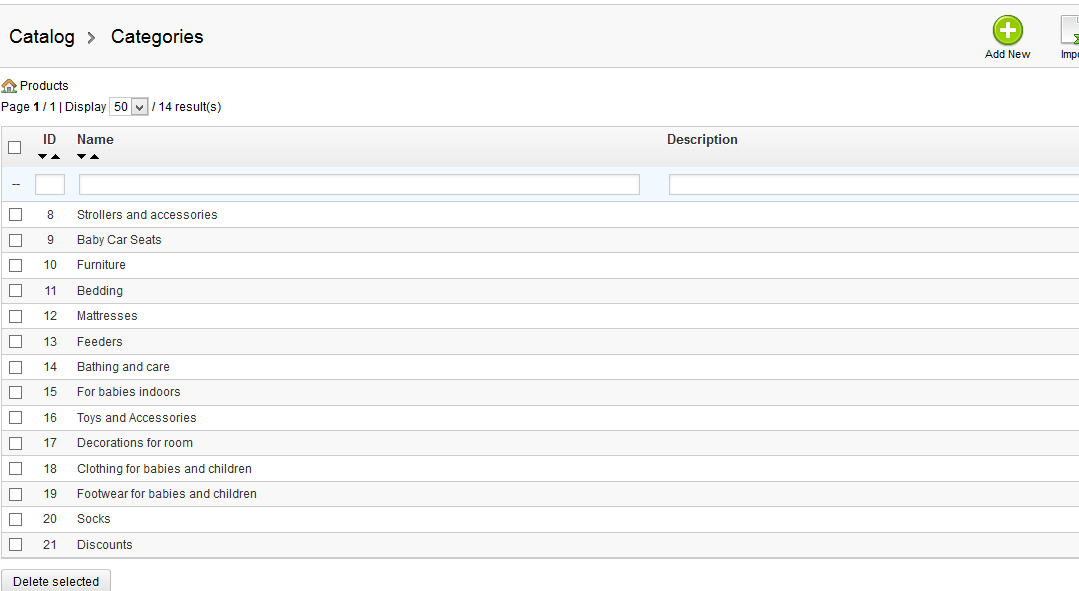Click the green Add New icon
Image resolution: width=1079 pixels, height=591 pixels.
click(1007, 31)
